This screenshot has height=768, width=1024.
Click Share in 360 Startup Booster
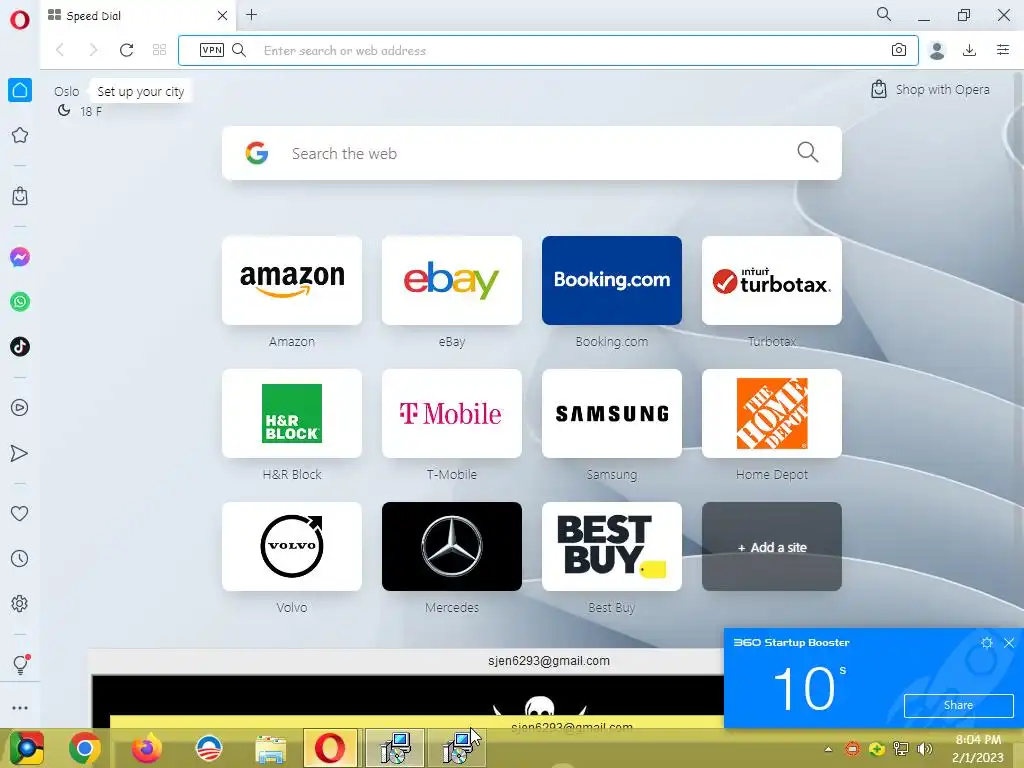pyautogui.click(x=958, y=705)
